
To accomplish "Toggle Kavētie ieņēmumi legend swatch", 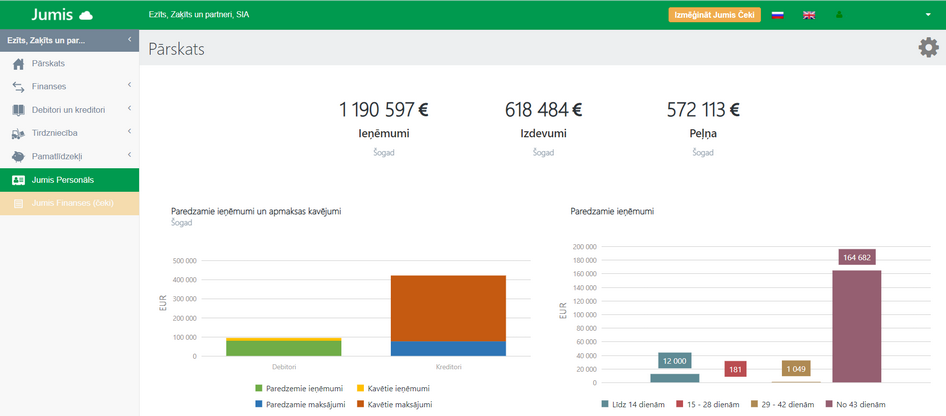I will [x=361, y=388].
